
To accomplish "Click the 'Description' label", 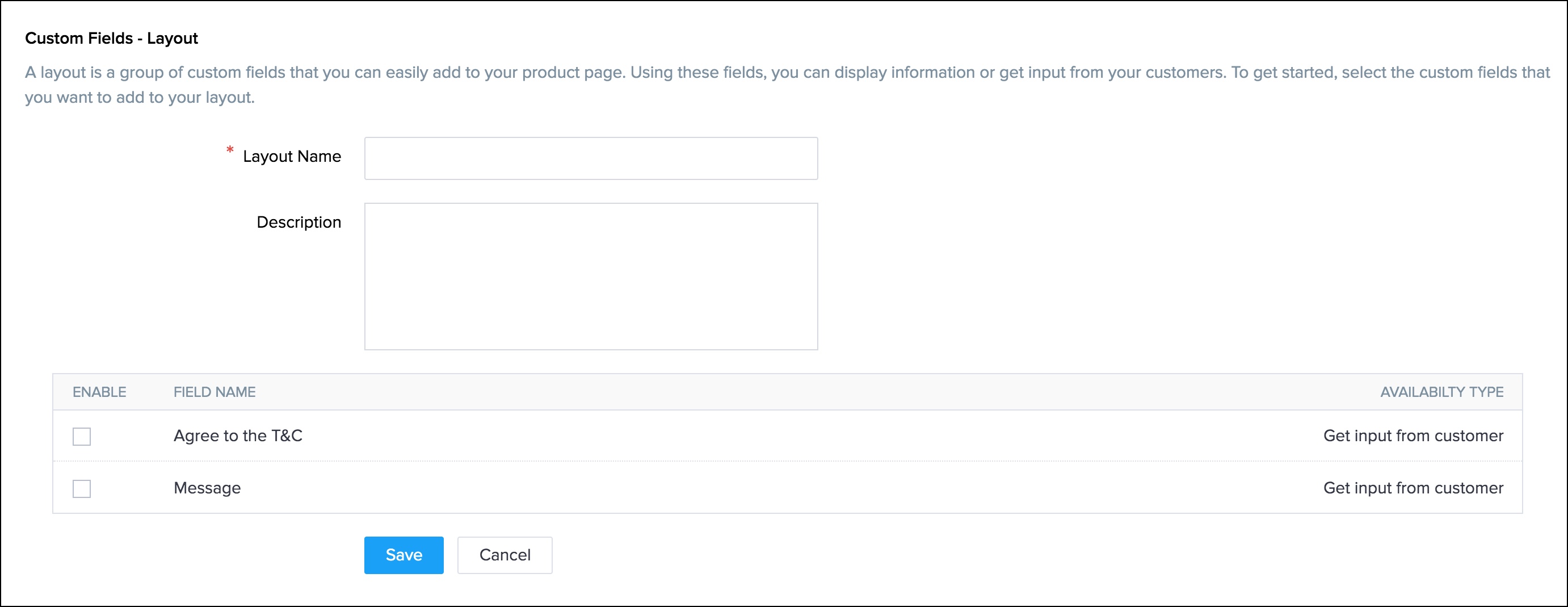I will (x=299, y=222).
